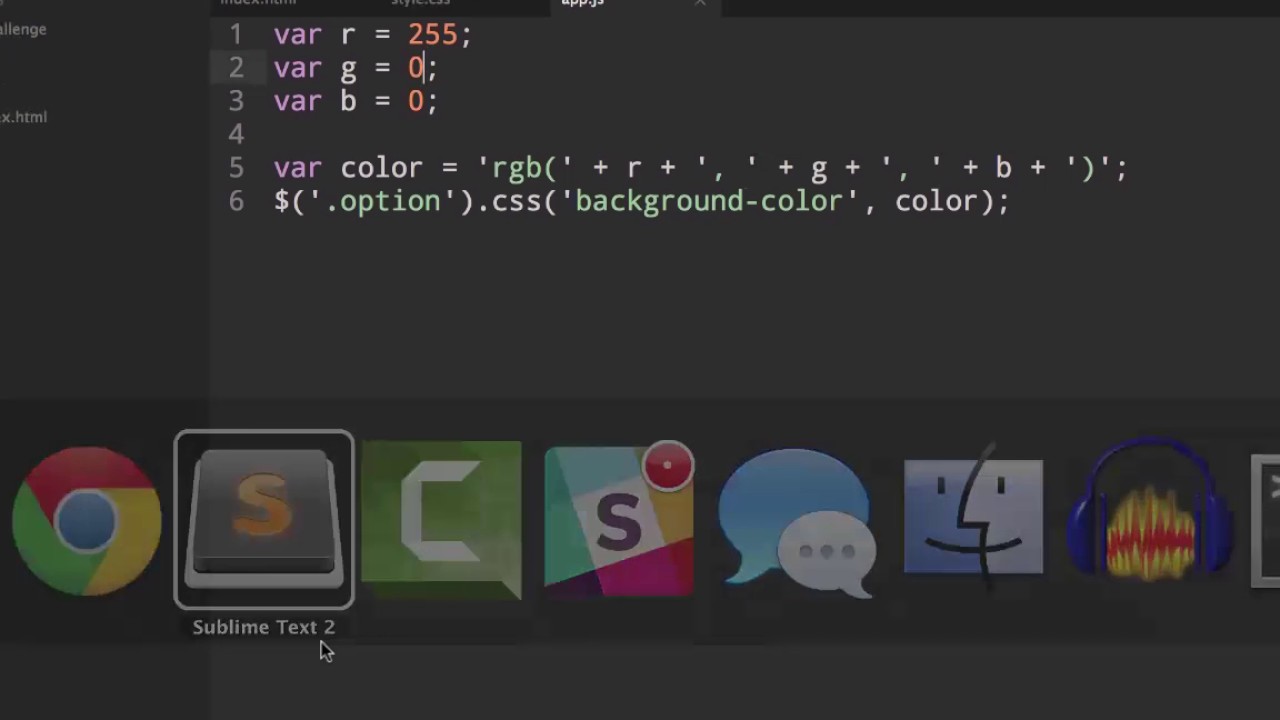Click the sidebar folder ending in 'allenge'

tap(23, 29)
